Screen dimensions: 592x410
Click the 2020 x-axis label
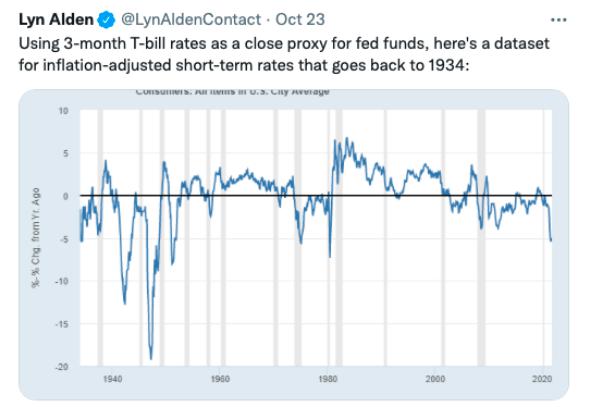click(x=542, y=379)
